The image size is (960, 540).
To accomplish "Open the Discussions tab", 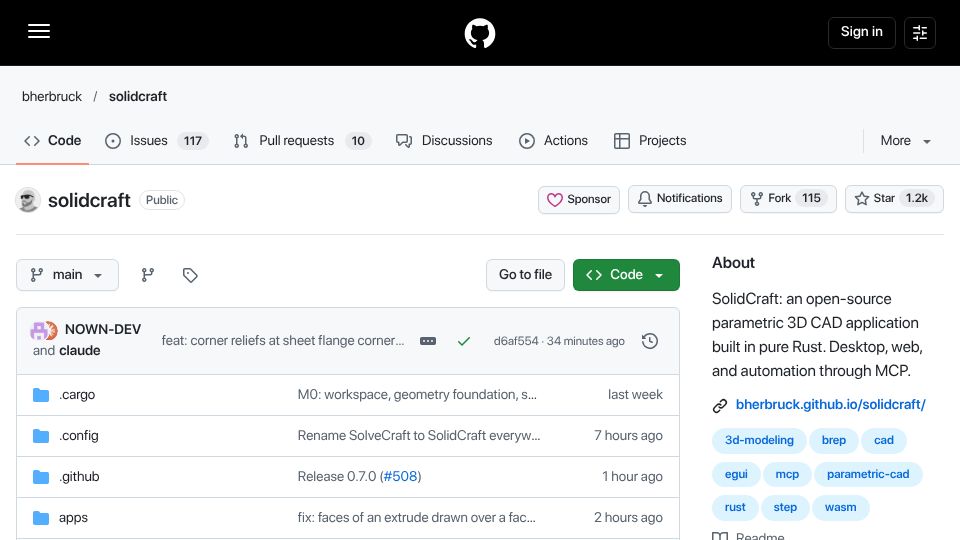I will pos(444,141).
